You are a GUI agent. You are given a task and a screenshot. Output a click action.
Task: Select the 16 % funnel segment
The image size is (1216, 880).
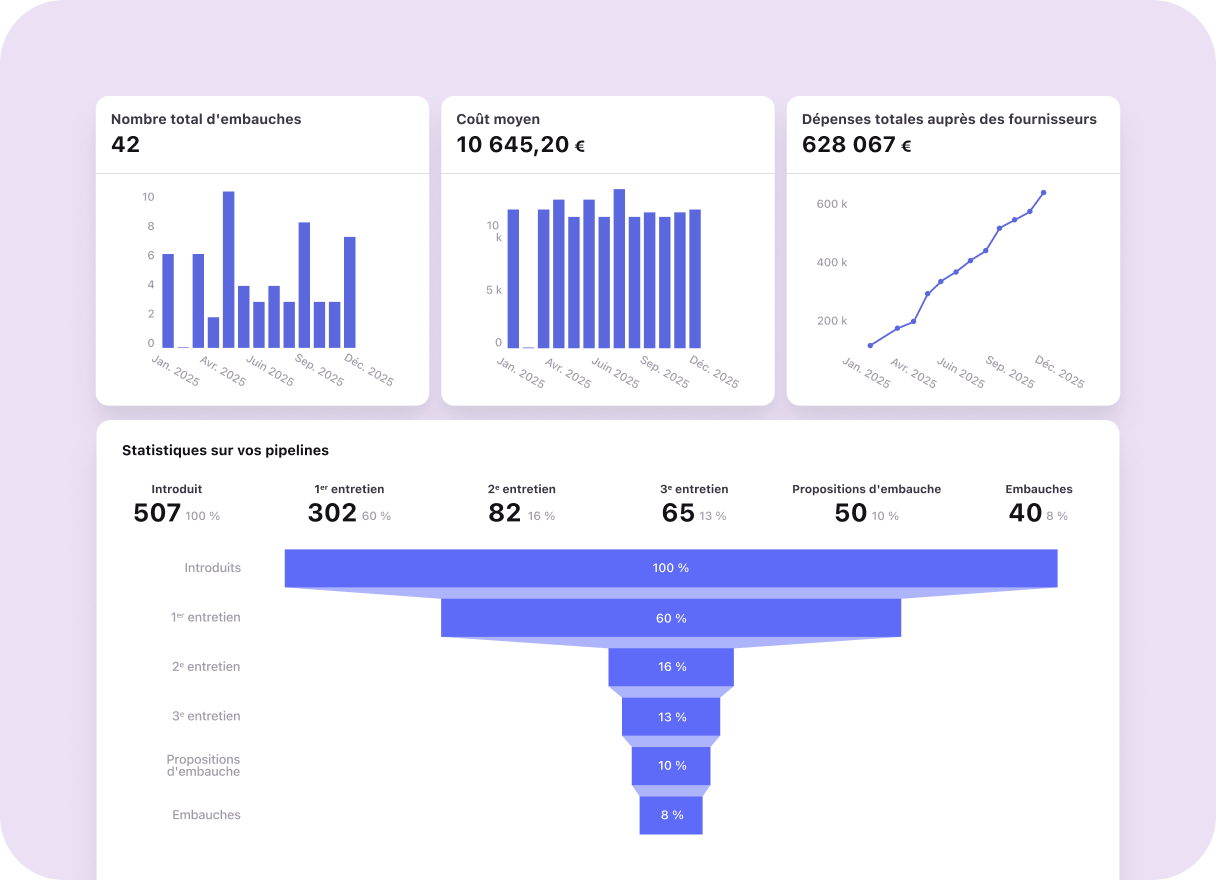coord(671,667)
